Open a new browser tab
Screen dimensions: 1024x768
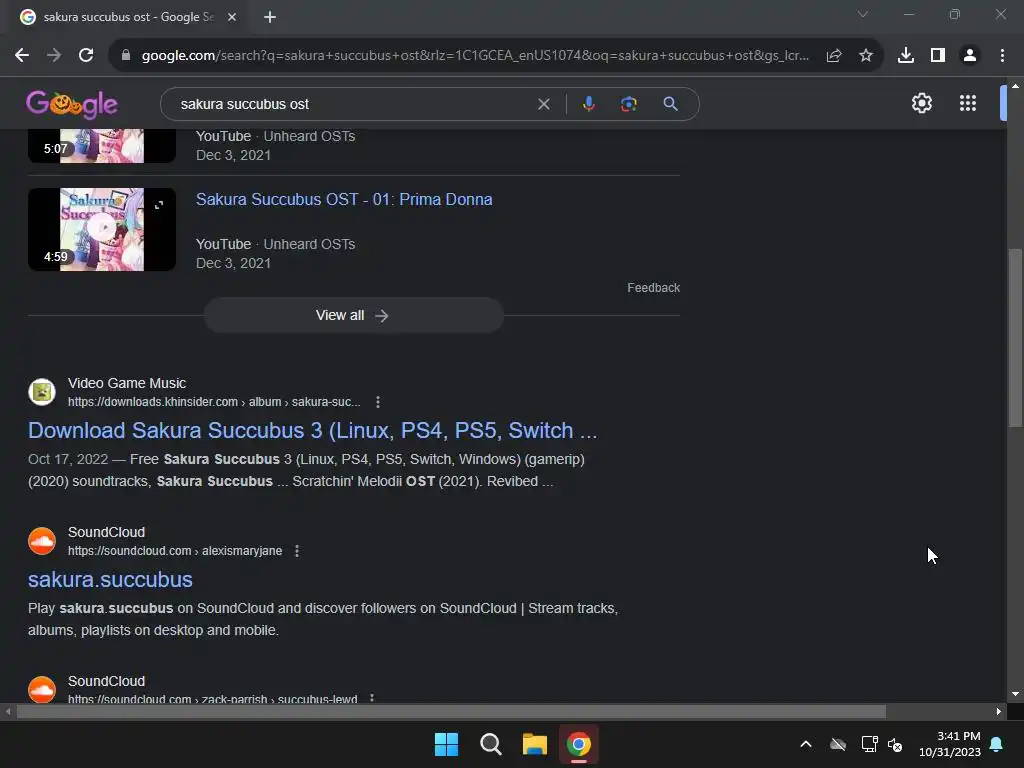[270, 17]
